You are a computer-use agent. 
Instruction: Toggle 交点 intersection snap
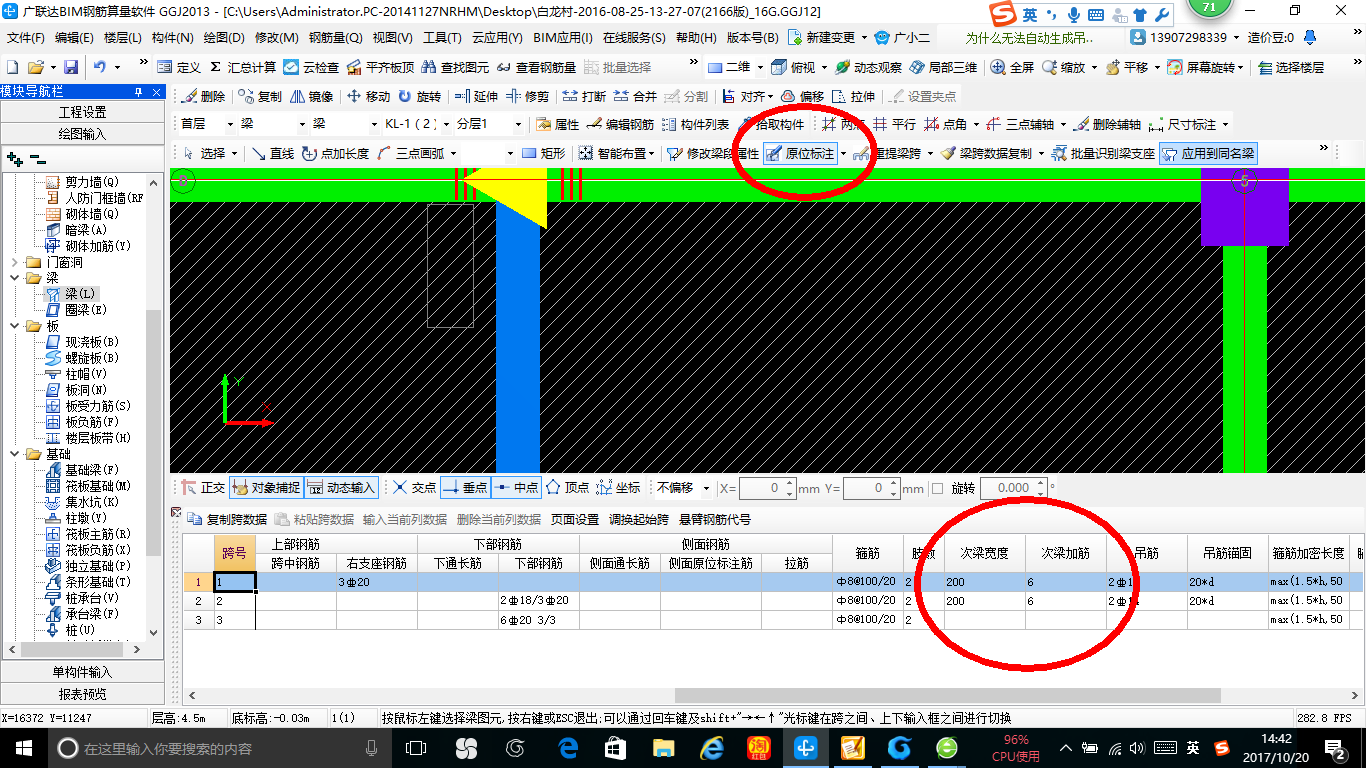click(x=414, y=487)
